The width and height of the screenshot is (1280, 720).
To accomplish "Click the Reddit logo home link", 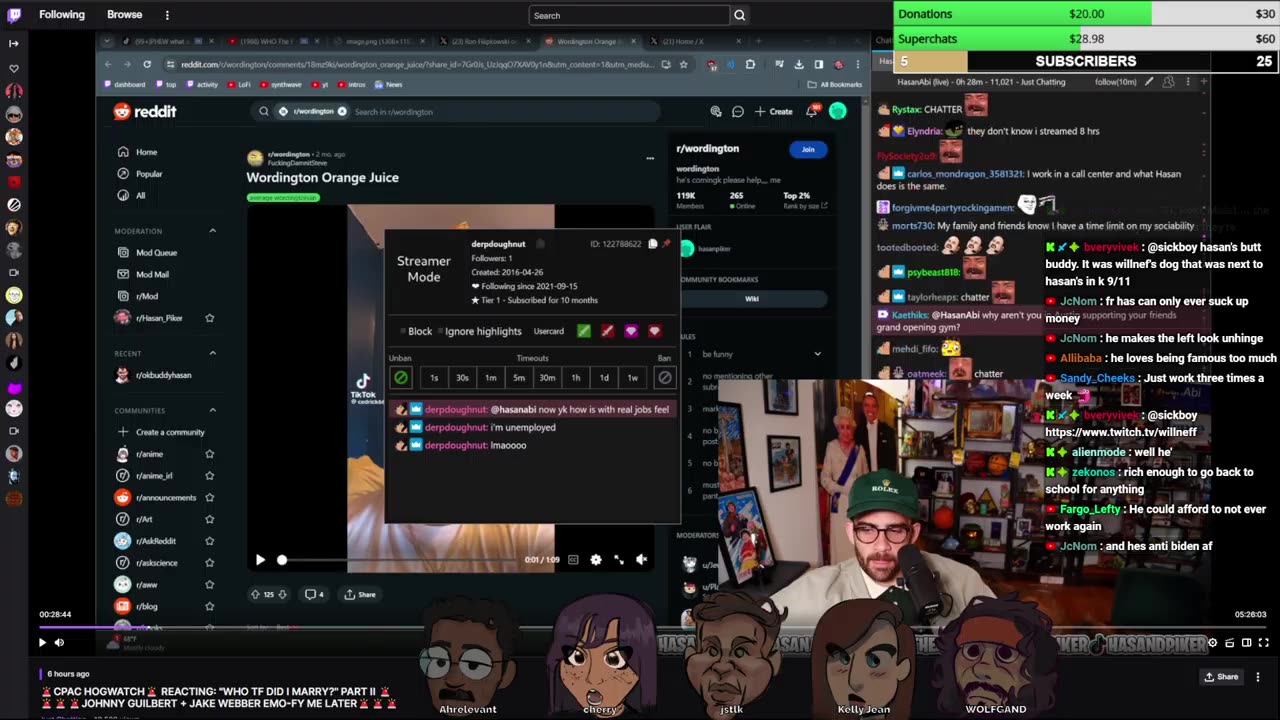I will (x=145, y=111).
